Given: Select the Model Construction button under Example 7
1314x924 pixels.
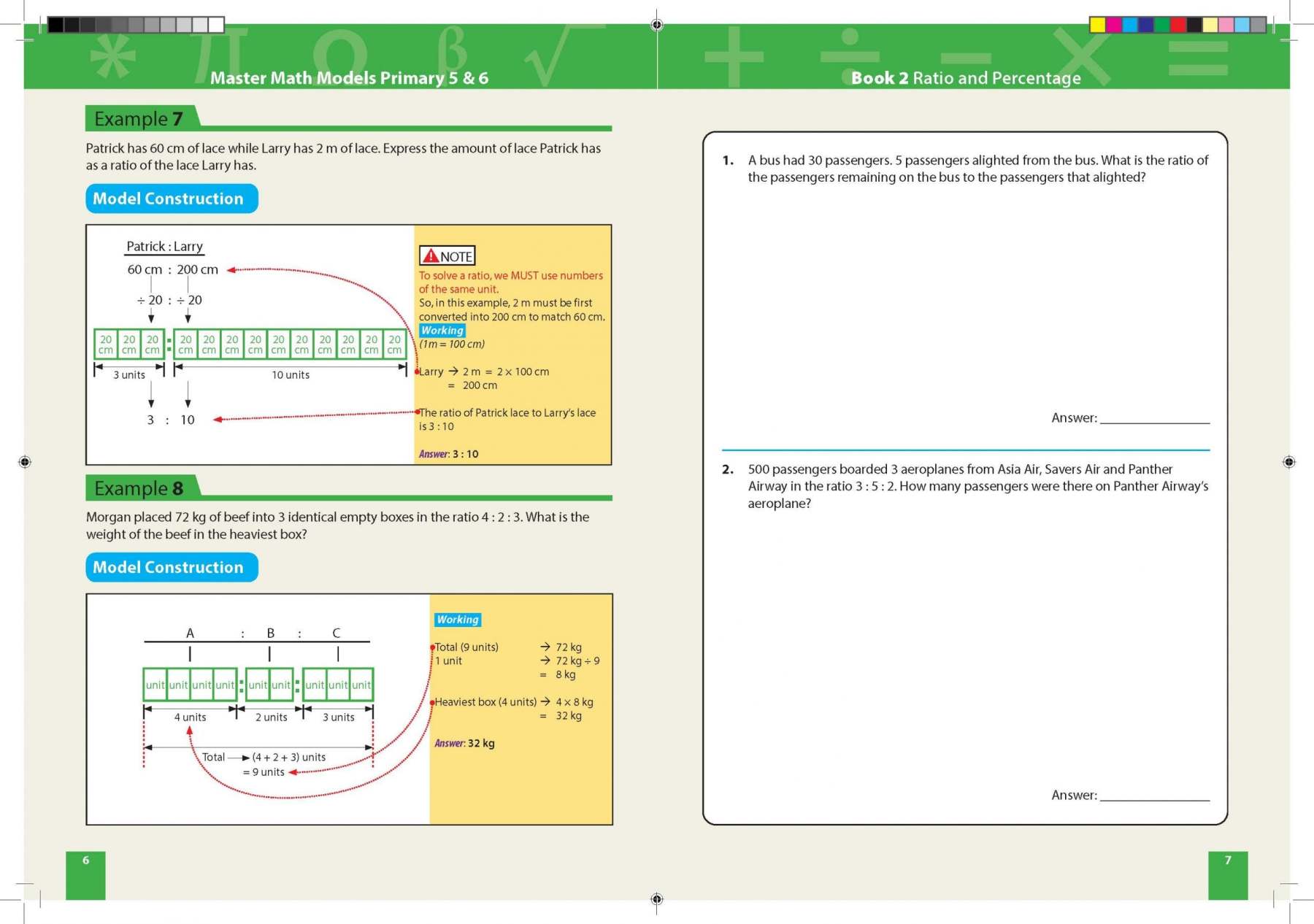Looking at the screenshot, I should click(x=171, y=199).
